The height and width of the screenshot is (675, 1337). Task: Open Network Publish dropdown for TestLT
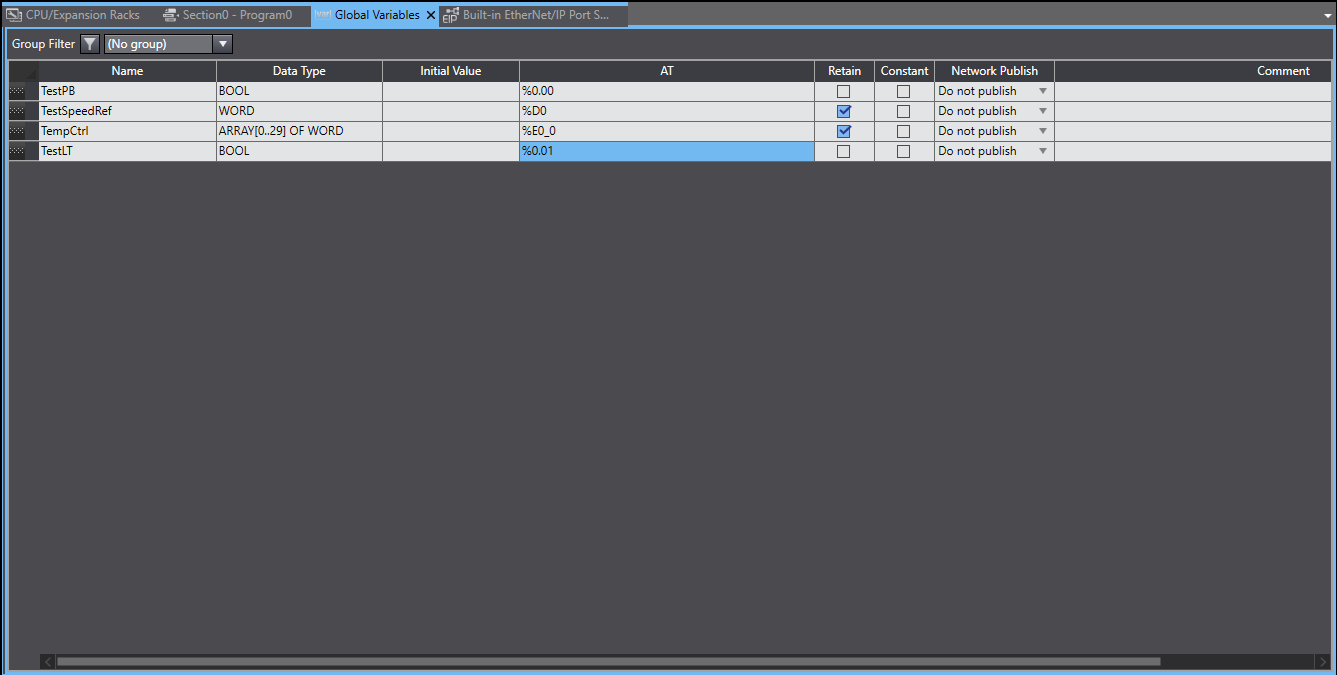point(1043,151)
